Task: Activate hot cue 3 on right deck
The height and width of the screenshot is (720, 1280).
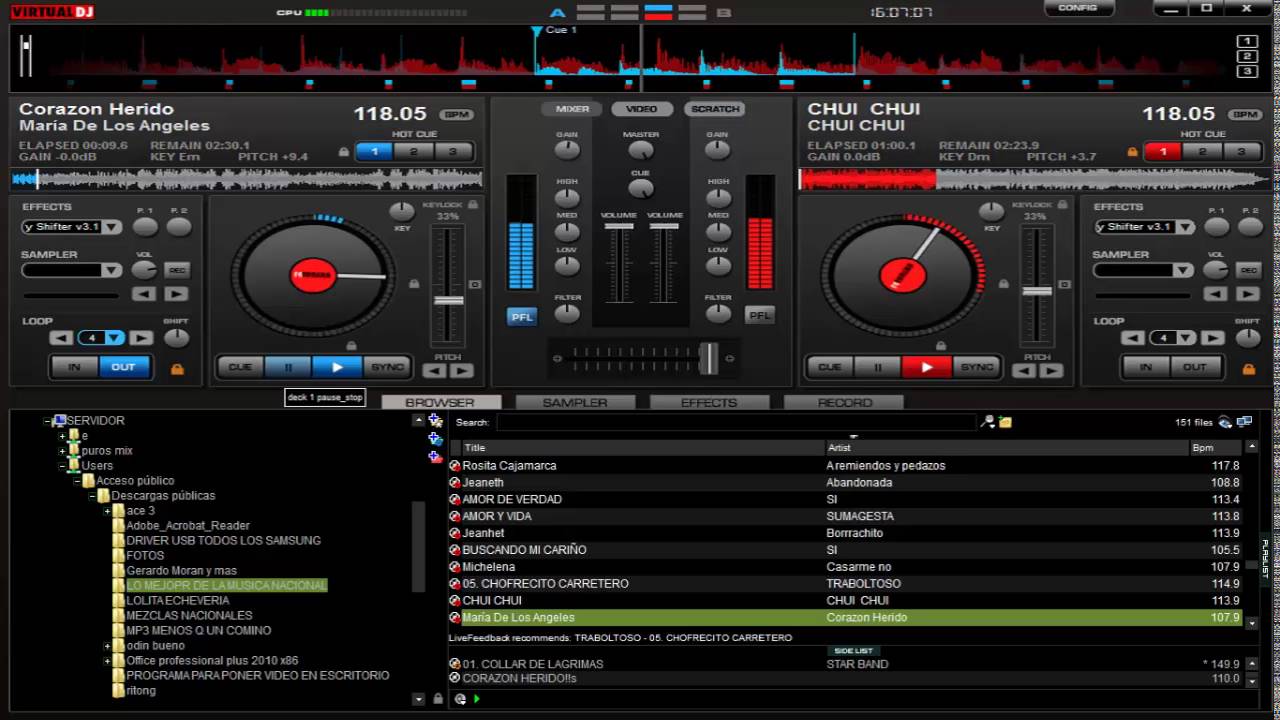Action: pos(1241,152)
